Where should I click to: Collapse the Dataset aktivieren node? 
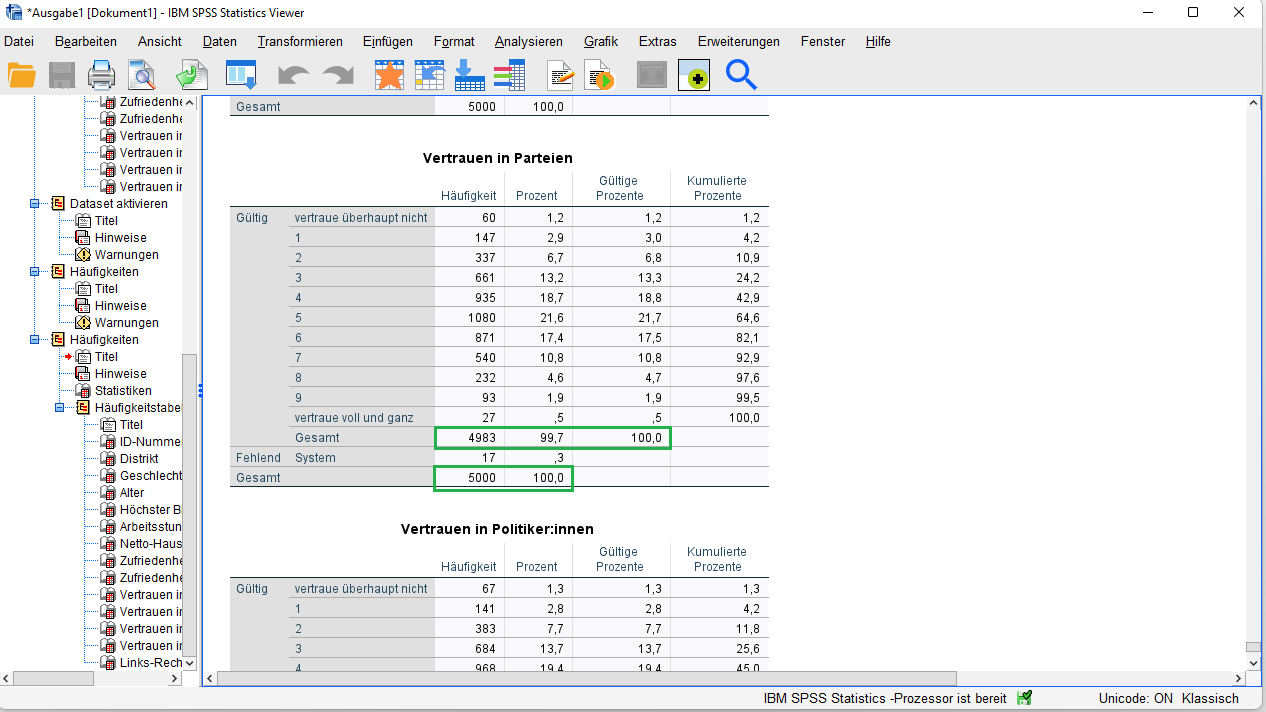pyautogui.click(x=33, y=203)
